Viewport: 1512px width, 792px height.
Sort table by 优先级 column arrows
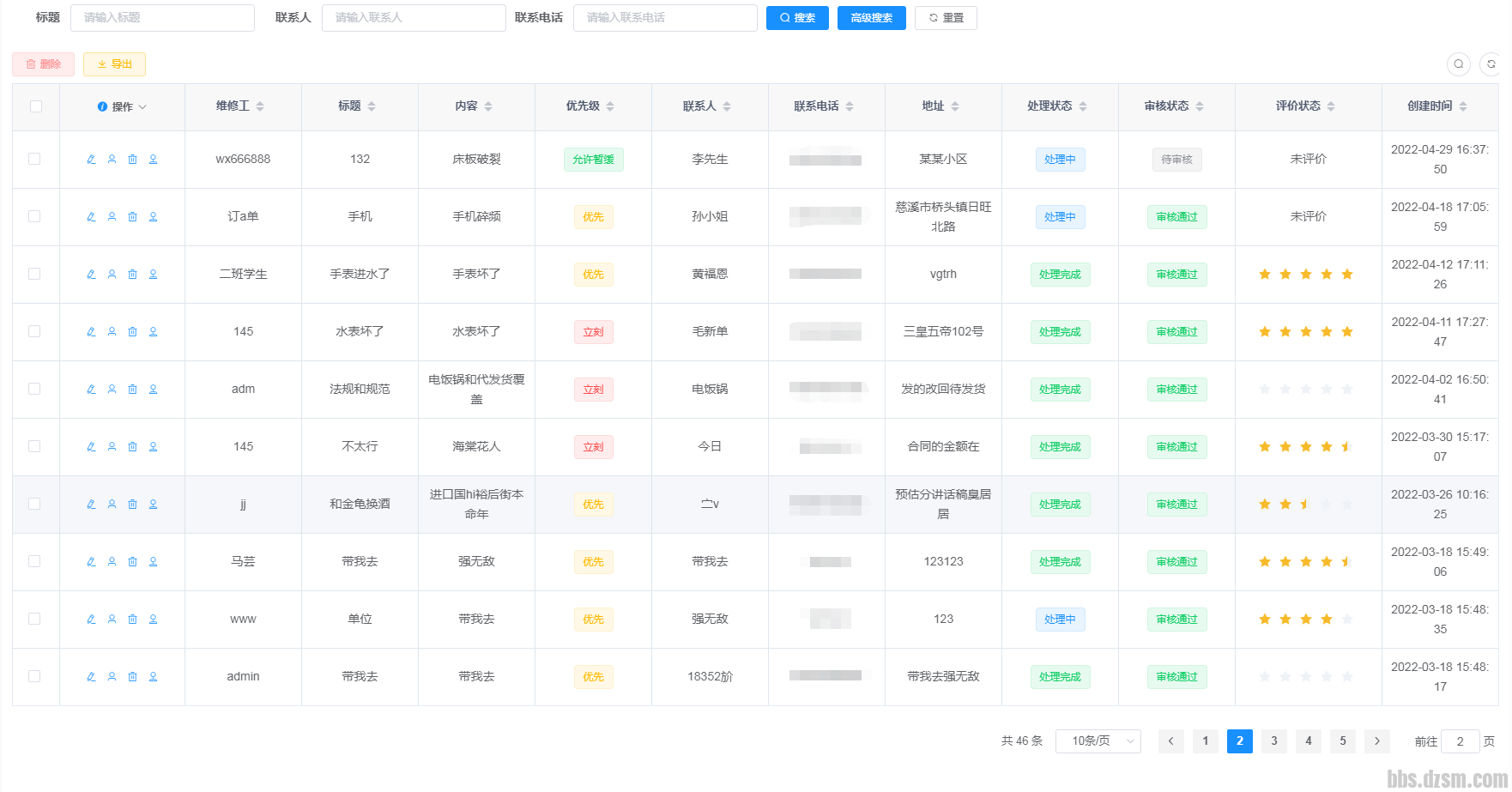point(610,106)
